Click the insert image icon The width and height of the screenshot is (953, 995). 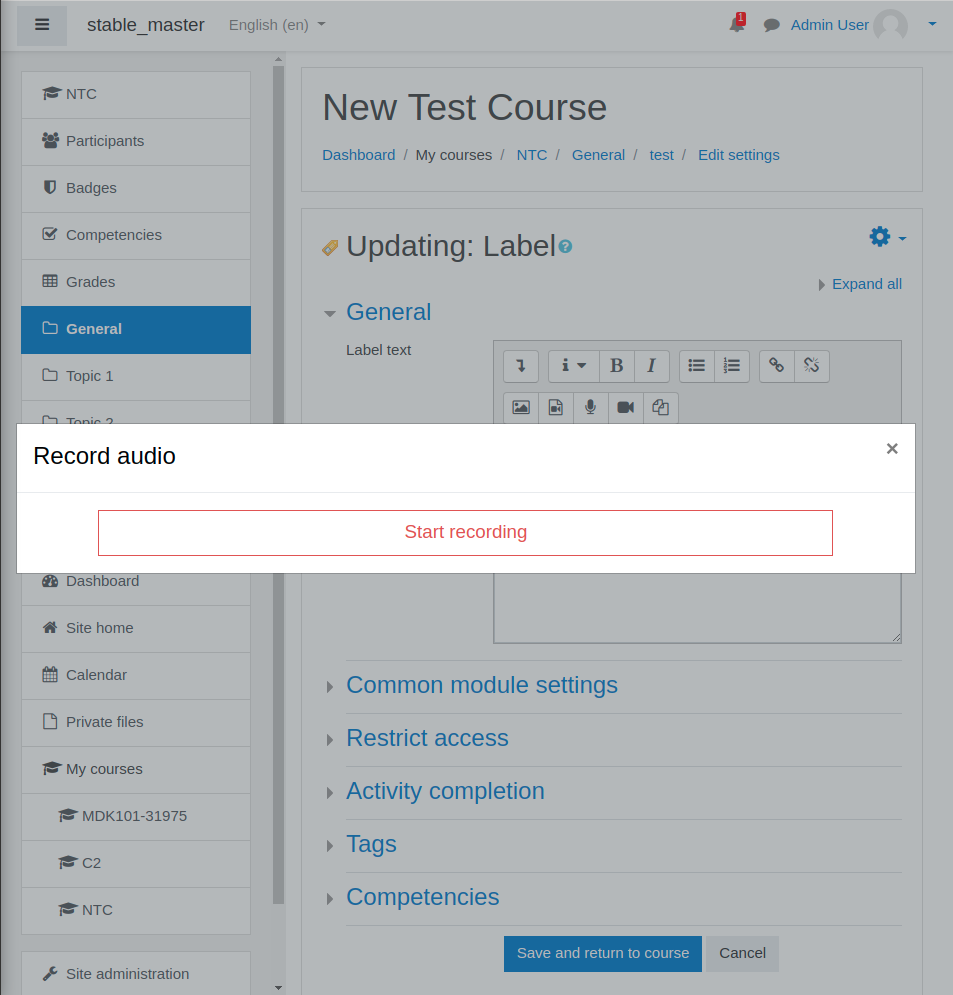(x=521, y=407)
